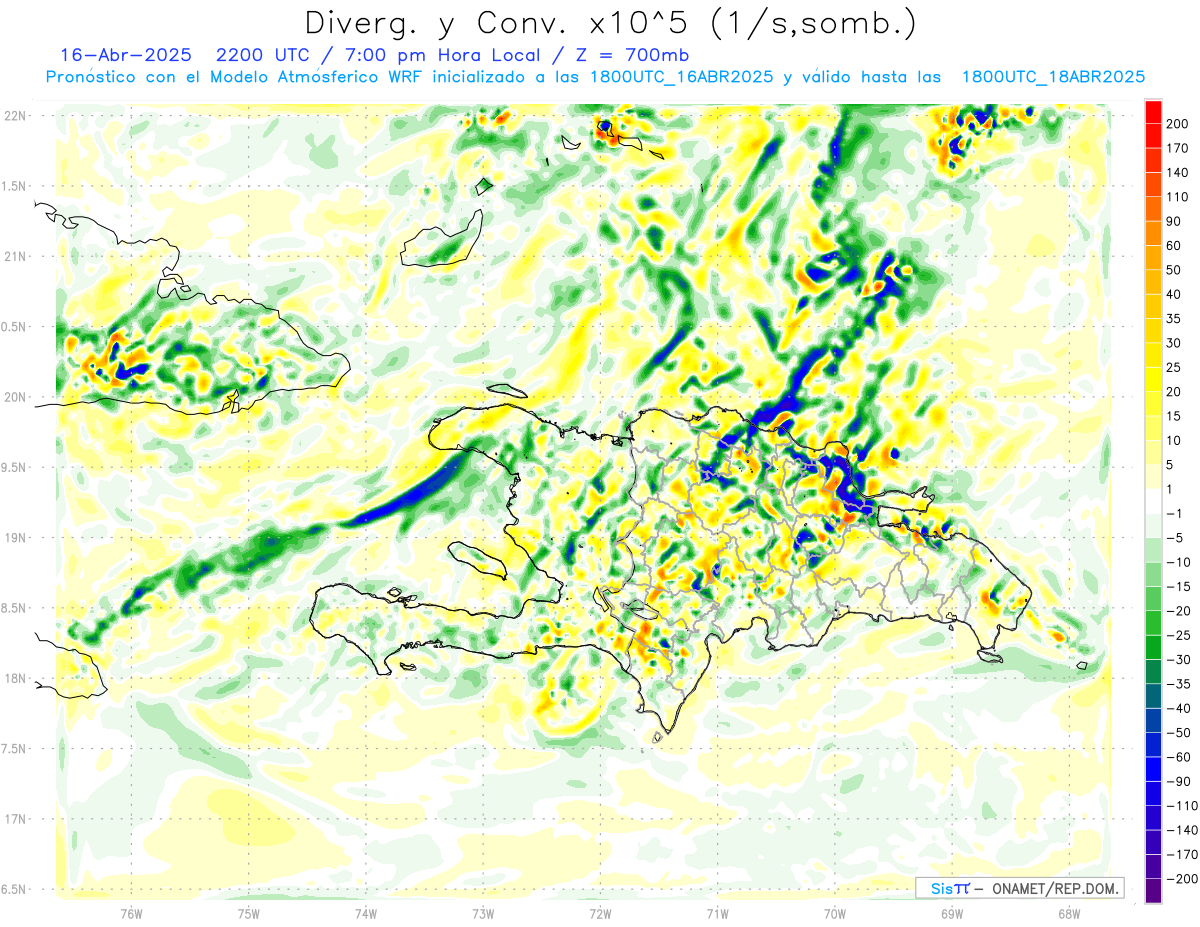Click the colorbar value '60'

pos(1174,246)
